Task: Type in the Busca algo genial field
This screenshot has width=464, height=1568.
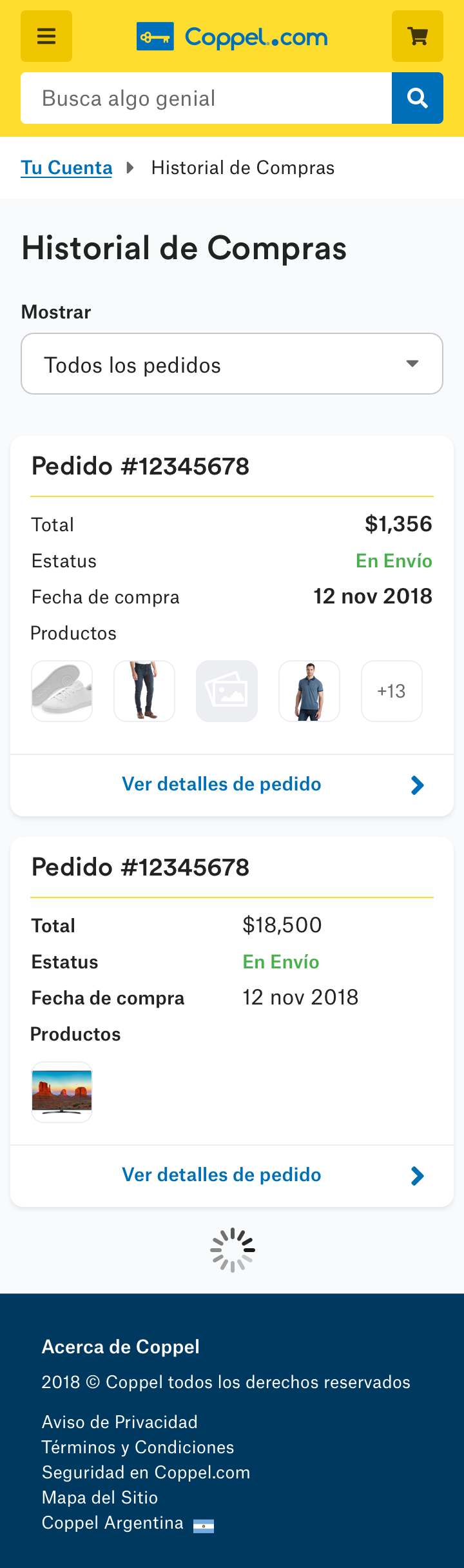Action: 206,98
